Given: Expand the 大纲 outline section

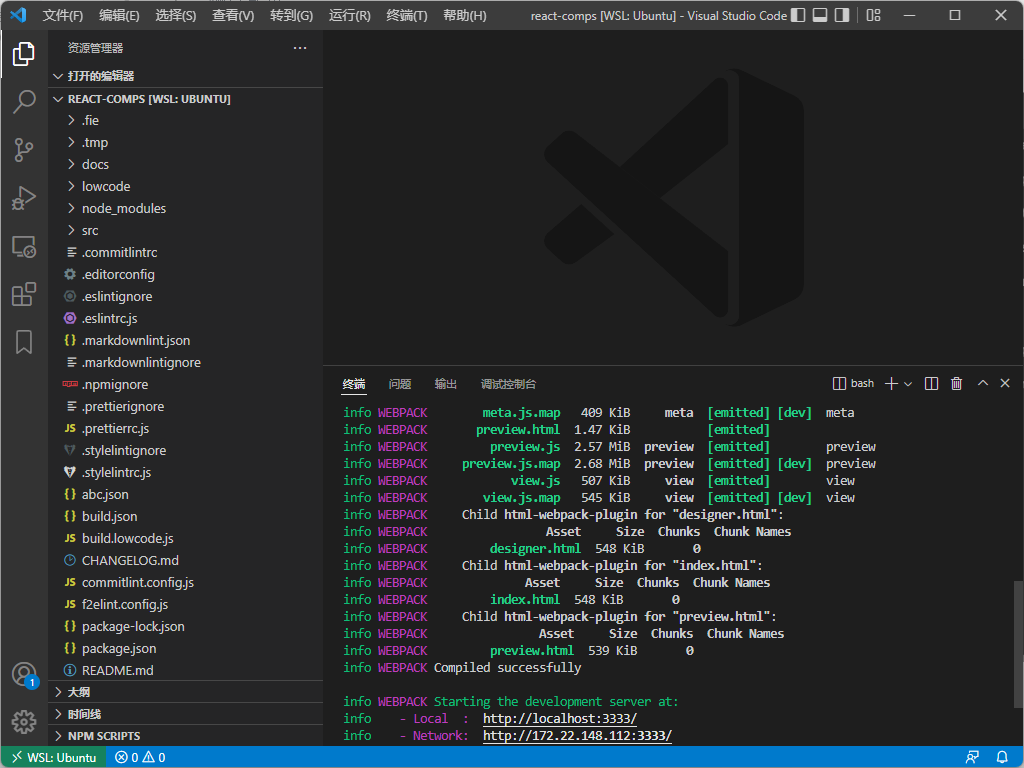Looking at the screenshot, I should tap(185, 692).
